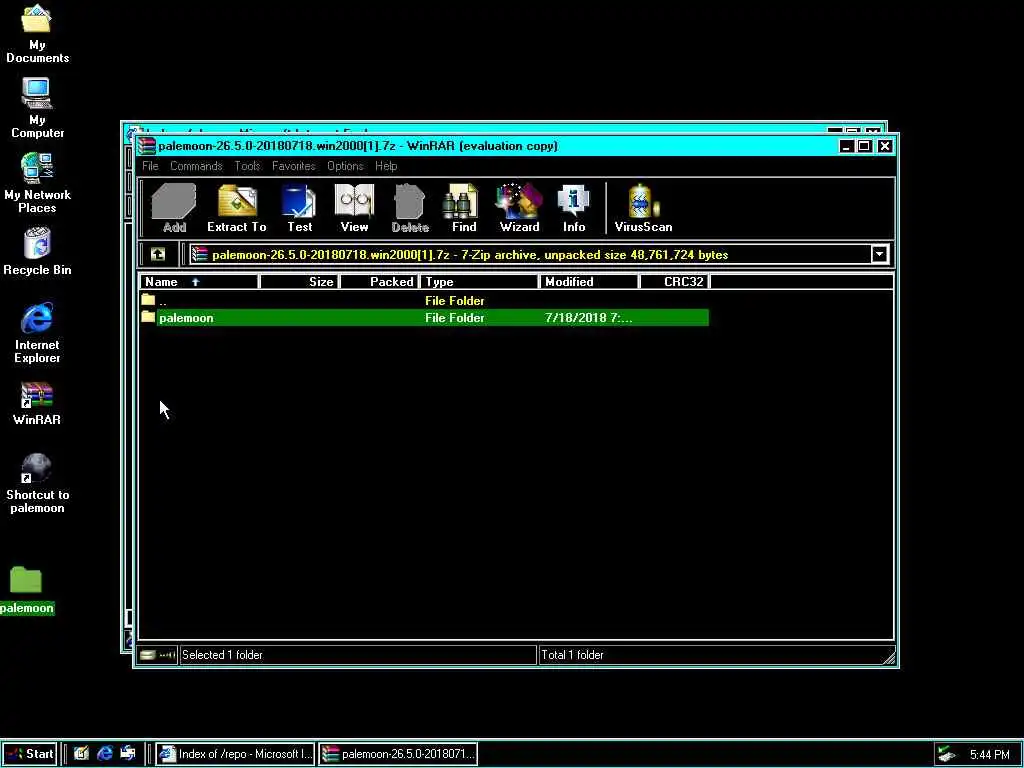
Task: Click the WinRAR title bar icon
Action: (x=147, y=146)
